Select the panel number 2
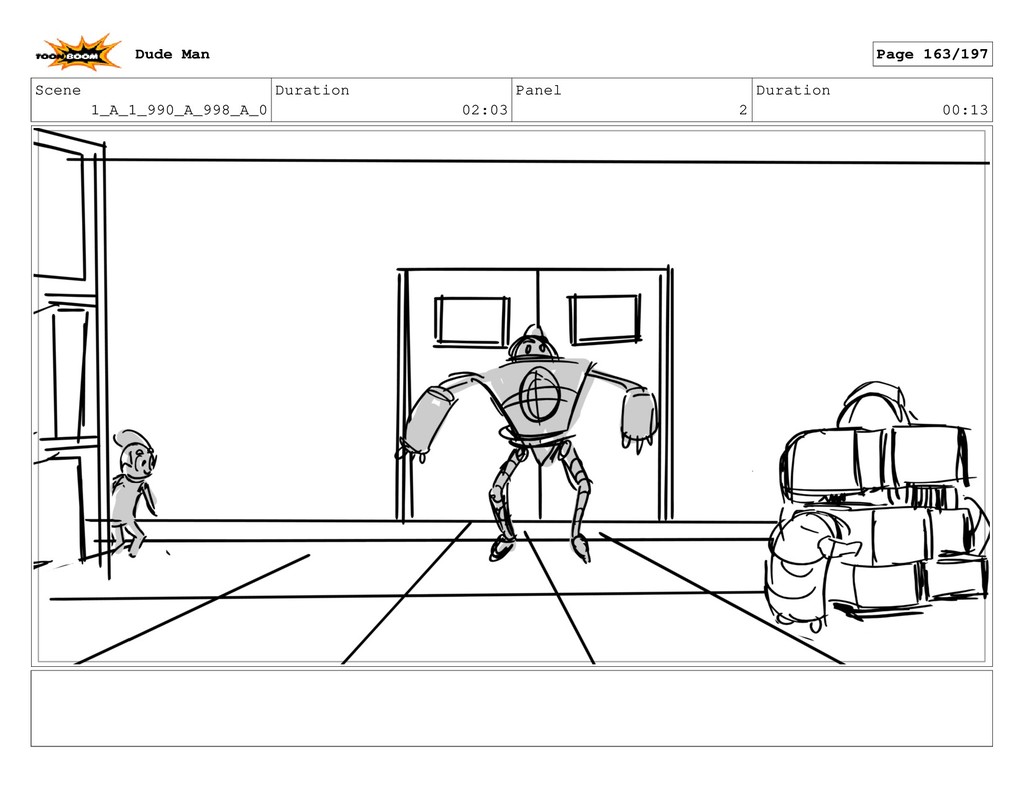The width and height of the screenshot is (1024, 793). pos(743,110)
